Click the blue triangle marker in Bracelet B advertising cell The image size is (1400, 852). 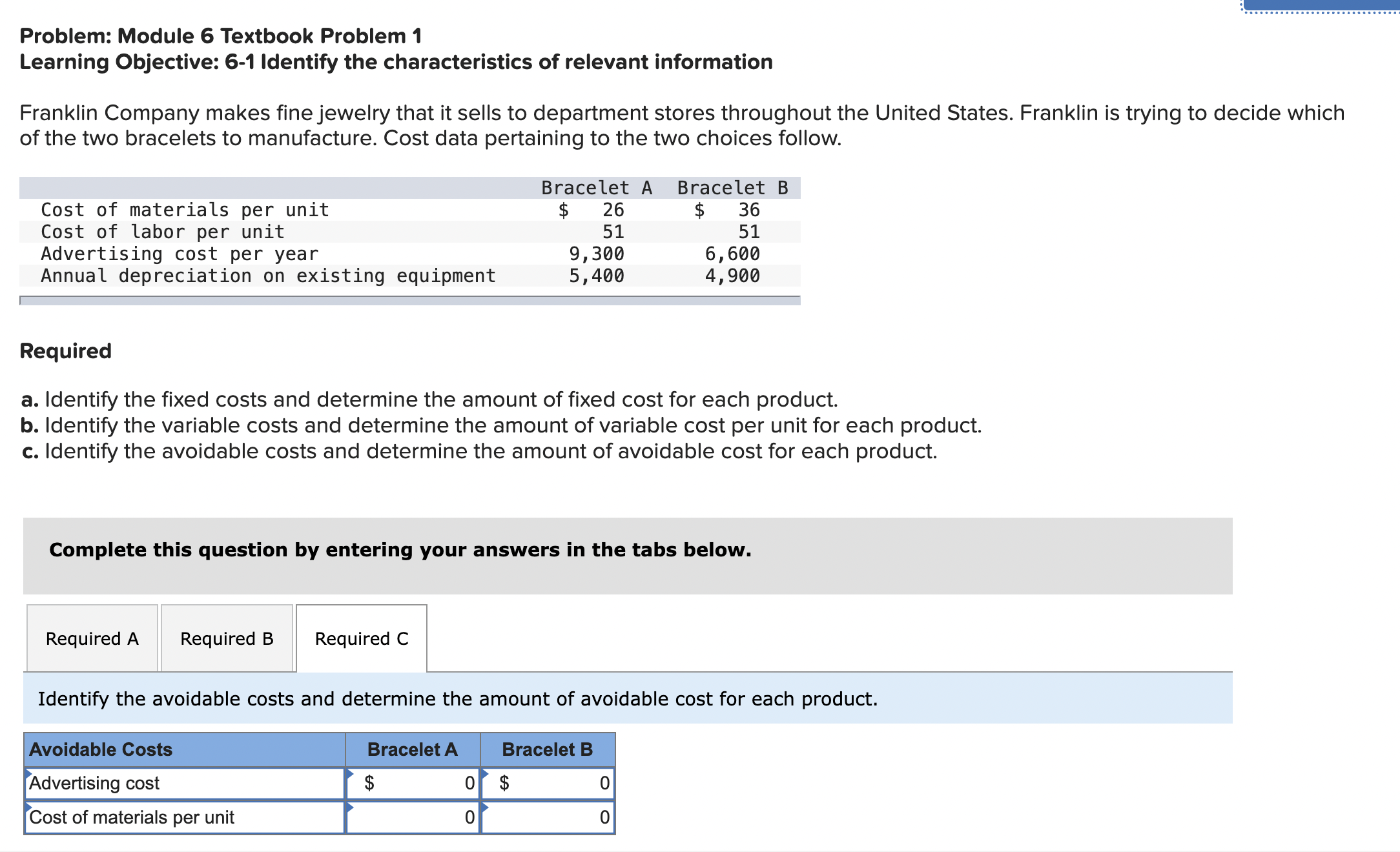(x=484, y=773)
